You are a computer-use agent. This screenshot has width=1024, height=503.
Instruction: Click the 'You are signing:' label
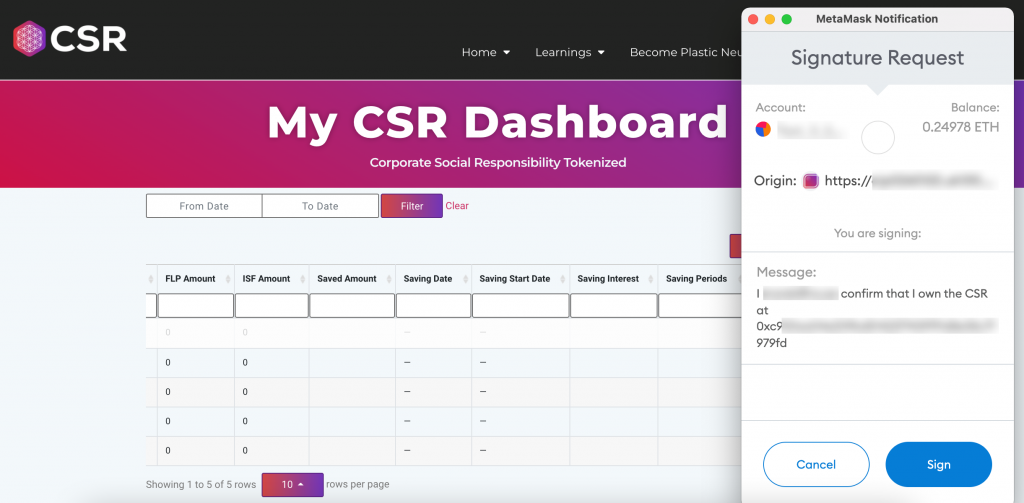(877, 233)
